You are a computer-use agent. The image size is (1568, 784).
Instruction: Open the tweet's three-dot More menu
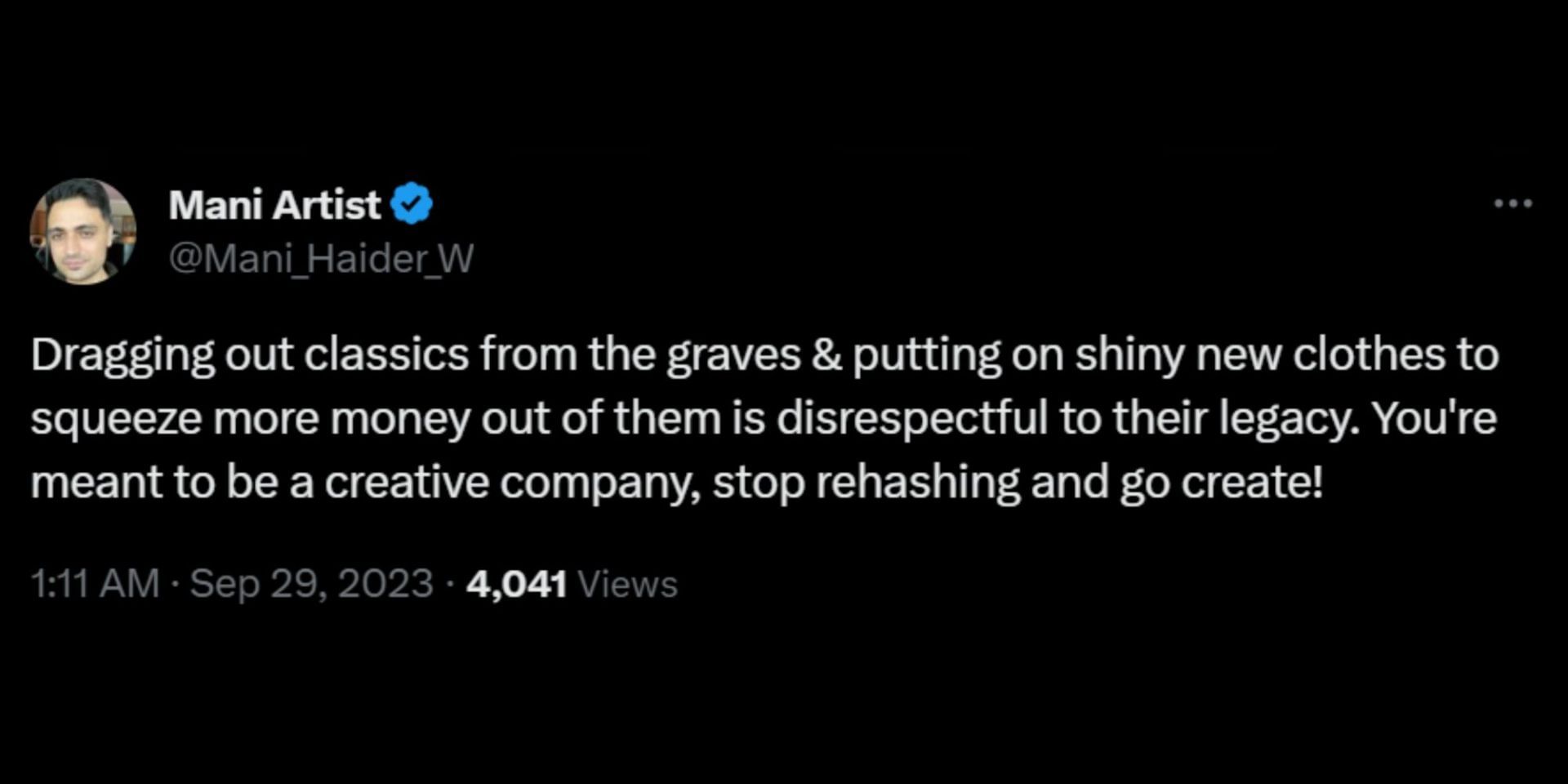(x=1512, y=203)
